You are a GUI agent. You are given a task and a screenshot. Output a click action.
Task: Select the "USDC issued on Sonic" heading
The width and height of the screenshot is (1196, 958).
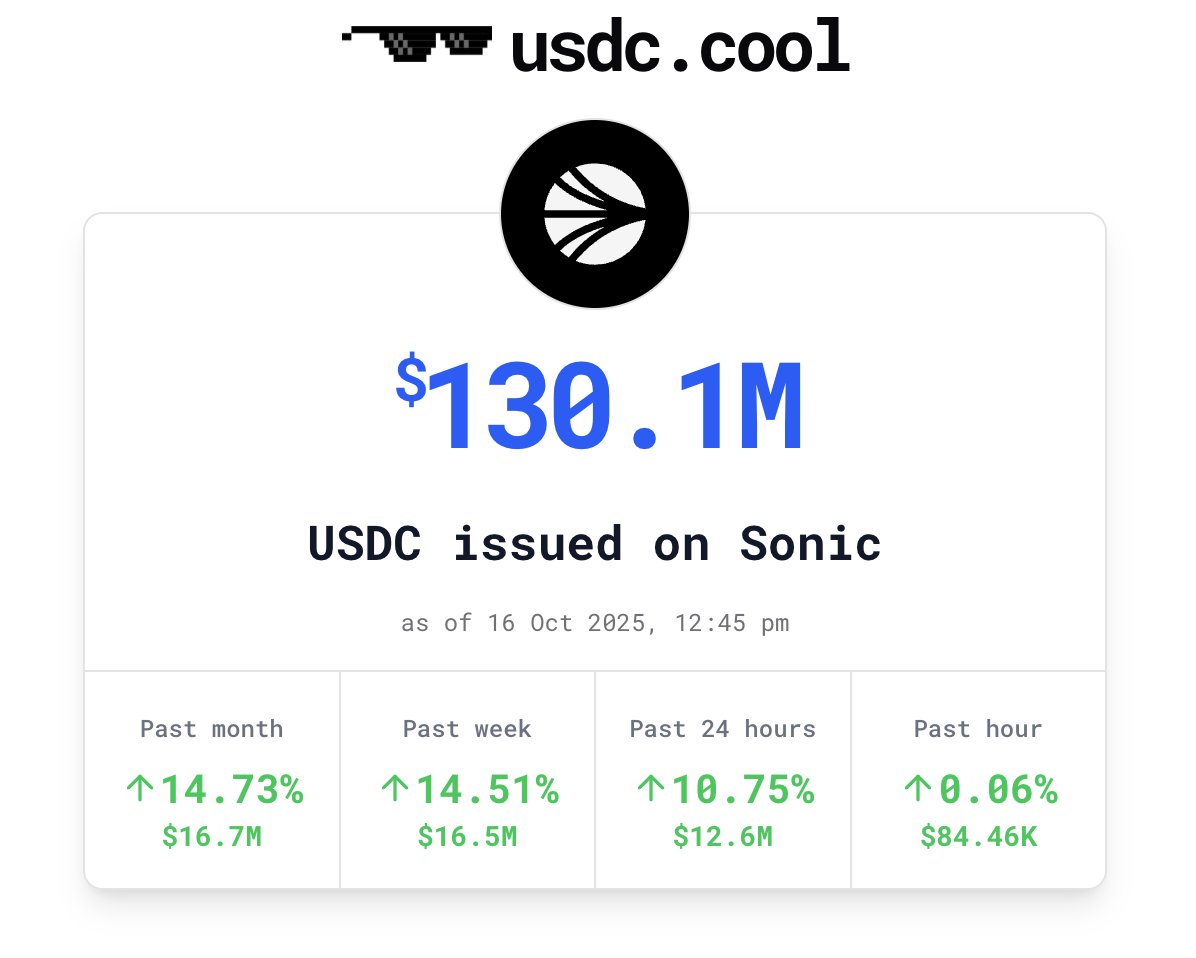pyautogui.click(x=595, y=544)
